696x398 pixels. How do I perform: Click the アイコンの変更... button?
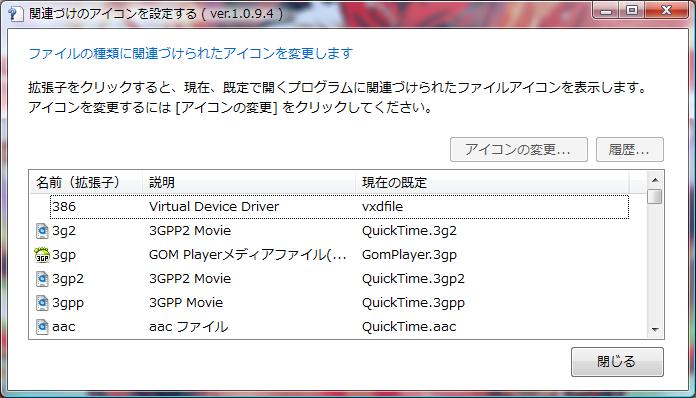click(x=518, y=150)
